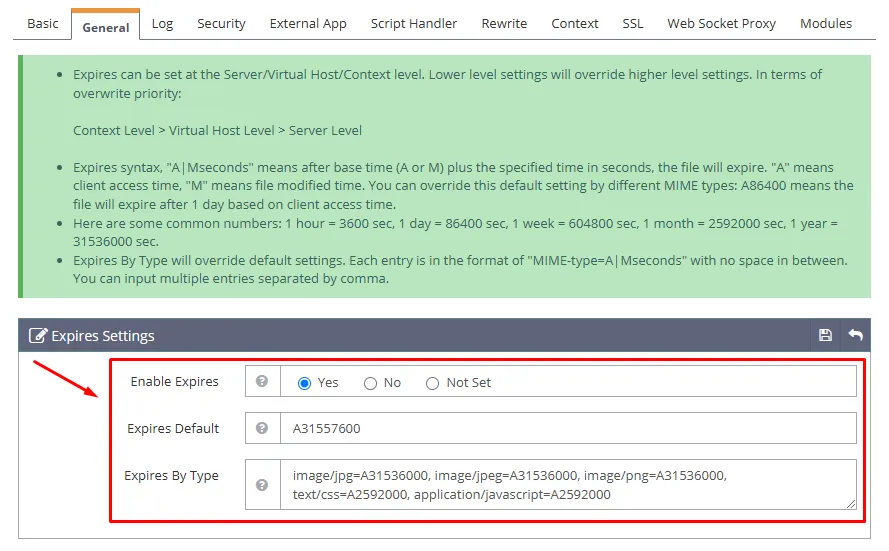Open the Script Handler tab
Screen dimensions: 889x551
(x=414, y=23)
